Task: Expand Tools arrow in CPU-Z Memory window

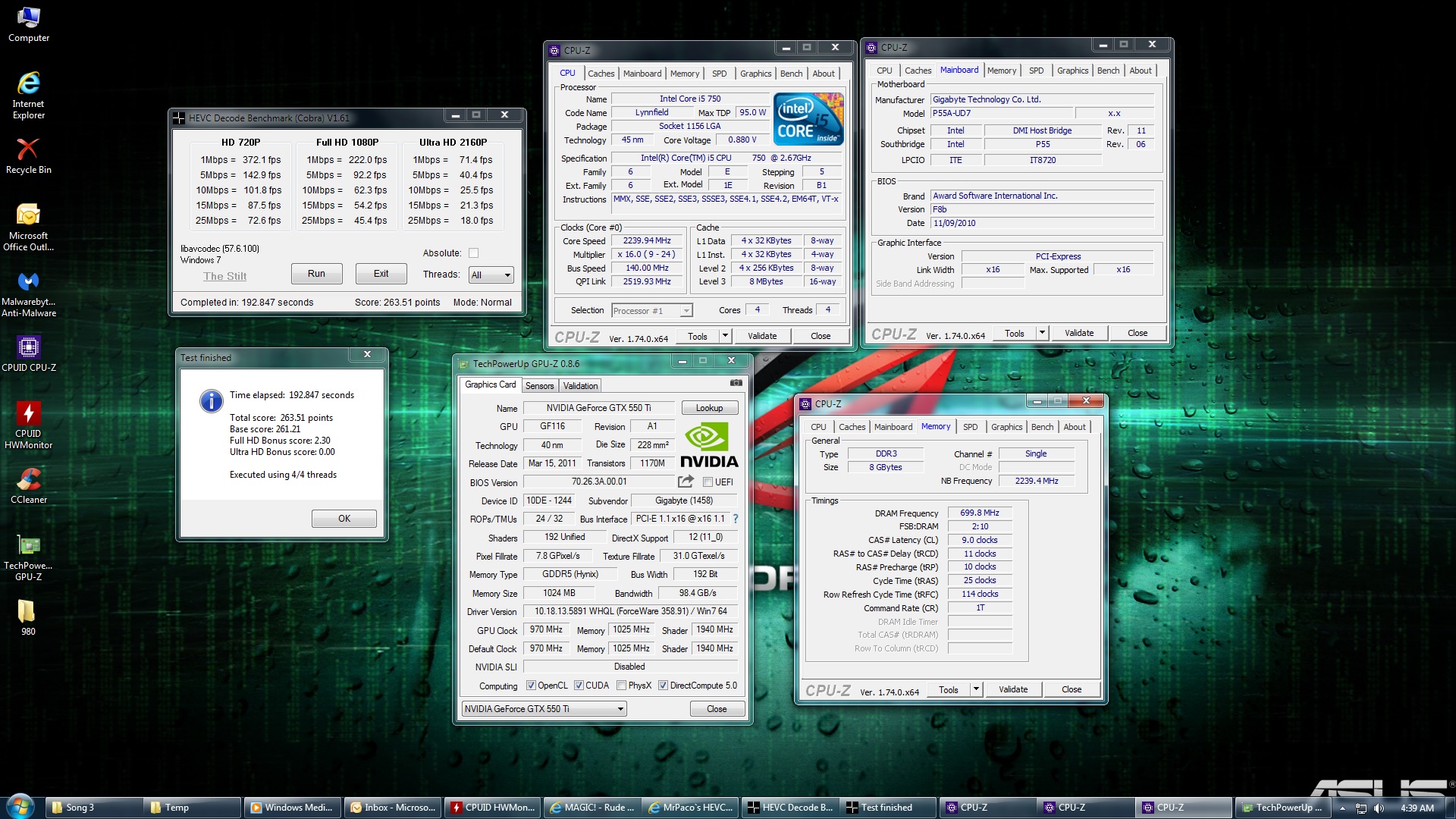Action: (x=976, y=689)
